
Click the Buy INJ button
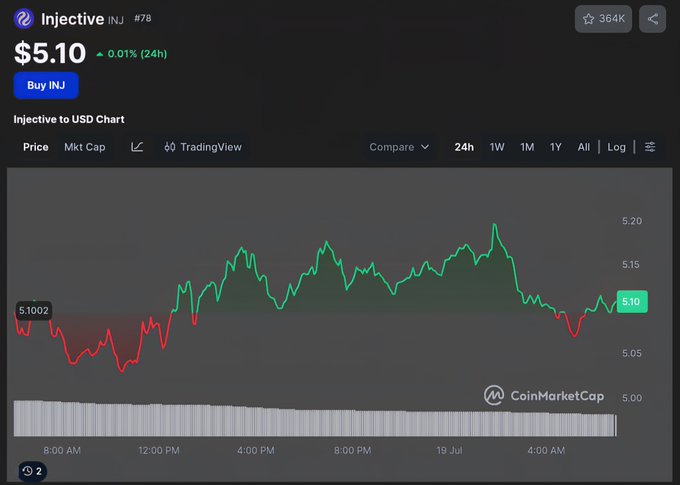(46, 85)
